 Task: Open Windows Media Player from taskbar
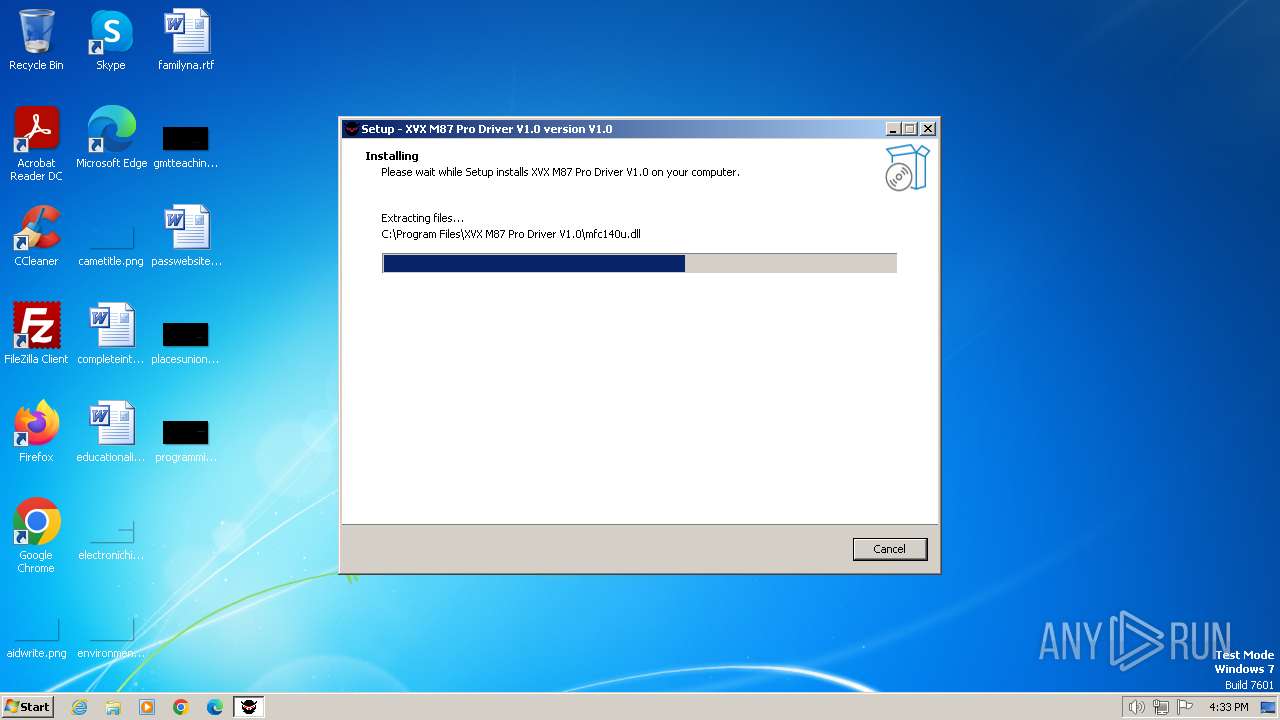pos(147,707)
